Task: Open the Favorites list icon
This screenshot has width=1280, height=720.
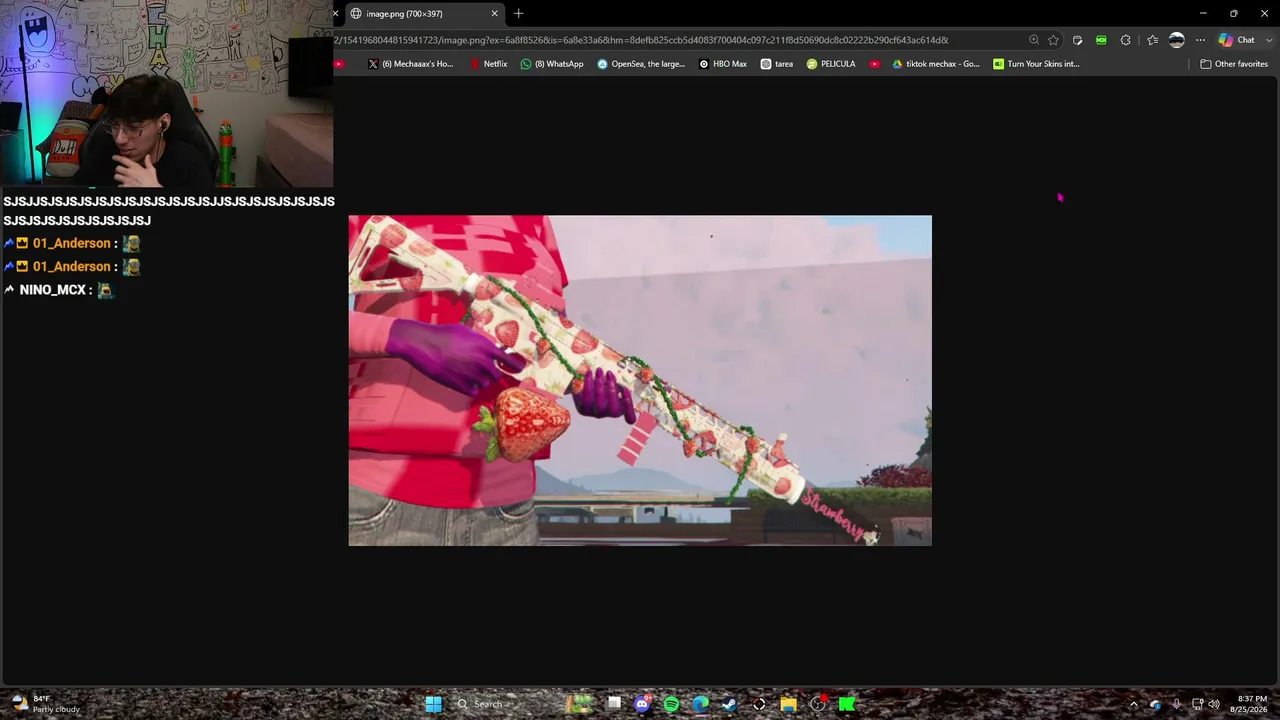Action: [x=1152, y=40]
